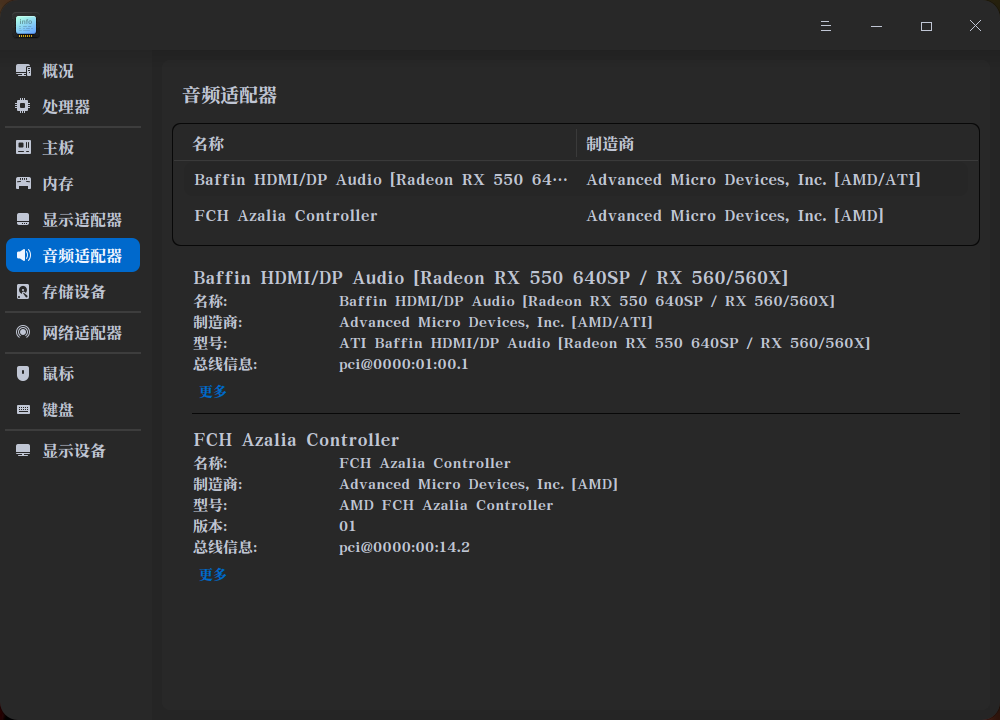Viewport: 1000px width, 720px height.
Task: Select the 音频适配器 sidebar entry
Action: 73,255
